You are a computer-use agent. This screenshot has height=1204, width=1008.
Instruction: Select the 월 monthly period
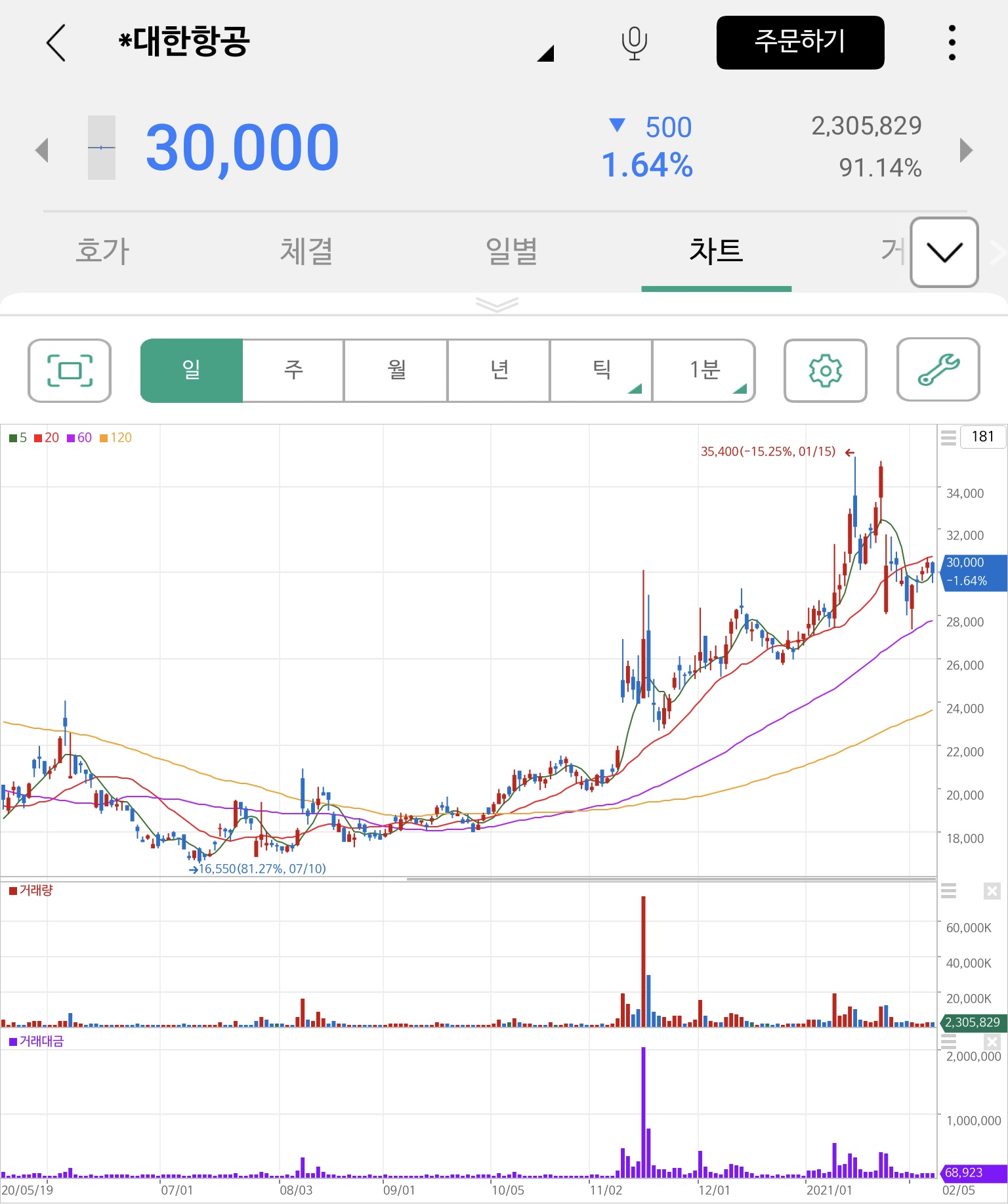point(396,371)
